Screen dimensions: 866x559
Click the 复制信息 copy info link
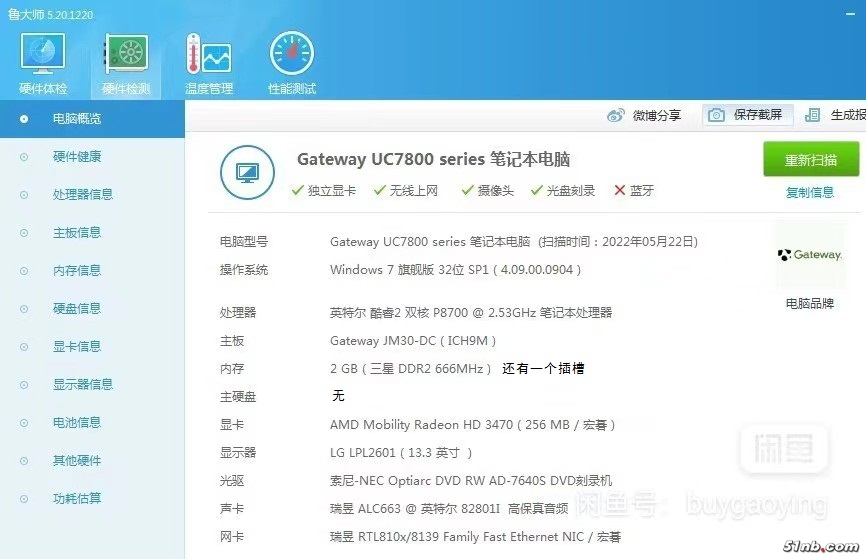coord(810,193)
